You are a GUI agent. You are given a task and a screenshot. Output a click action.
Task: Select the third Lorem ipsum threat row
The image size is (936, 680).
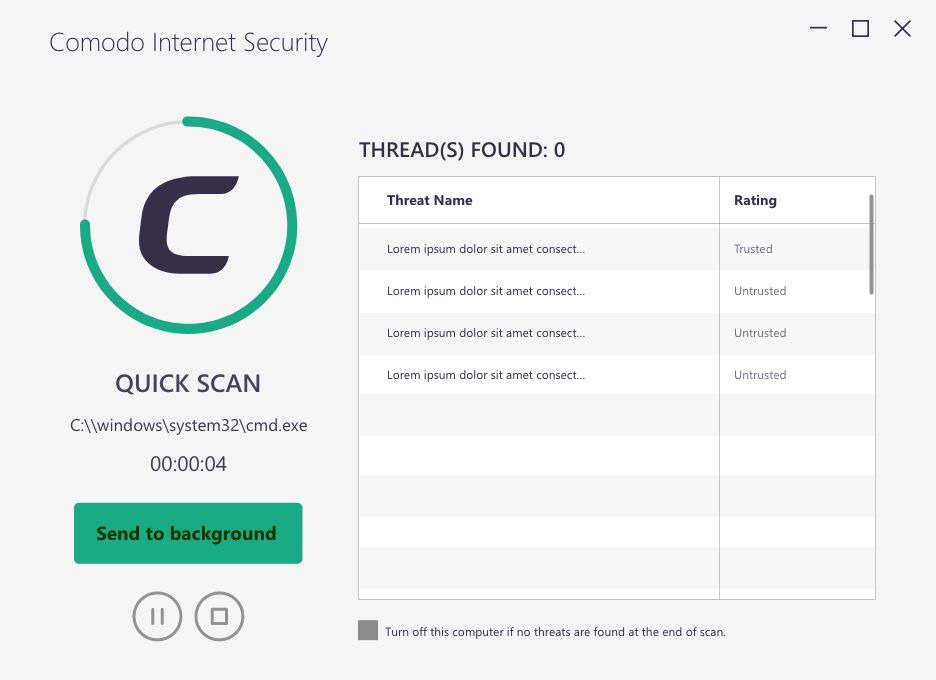(617, 333)
